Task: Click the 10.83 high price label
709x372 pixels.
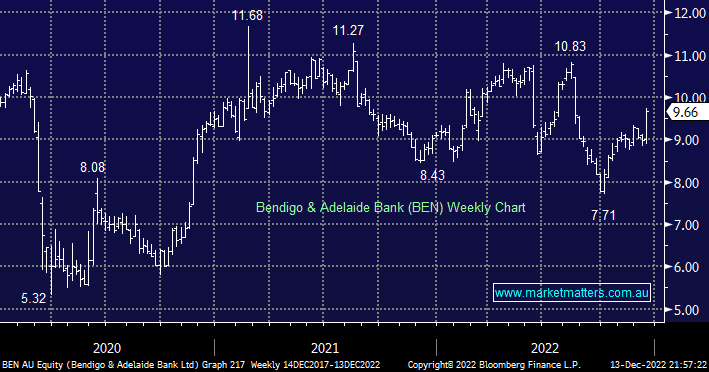Action: click(x=570, y=47)
